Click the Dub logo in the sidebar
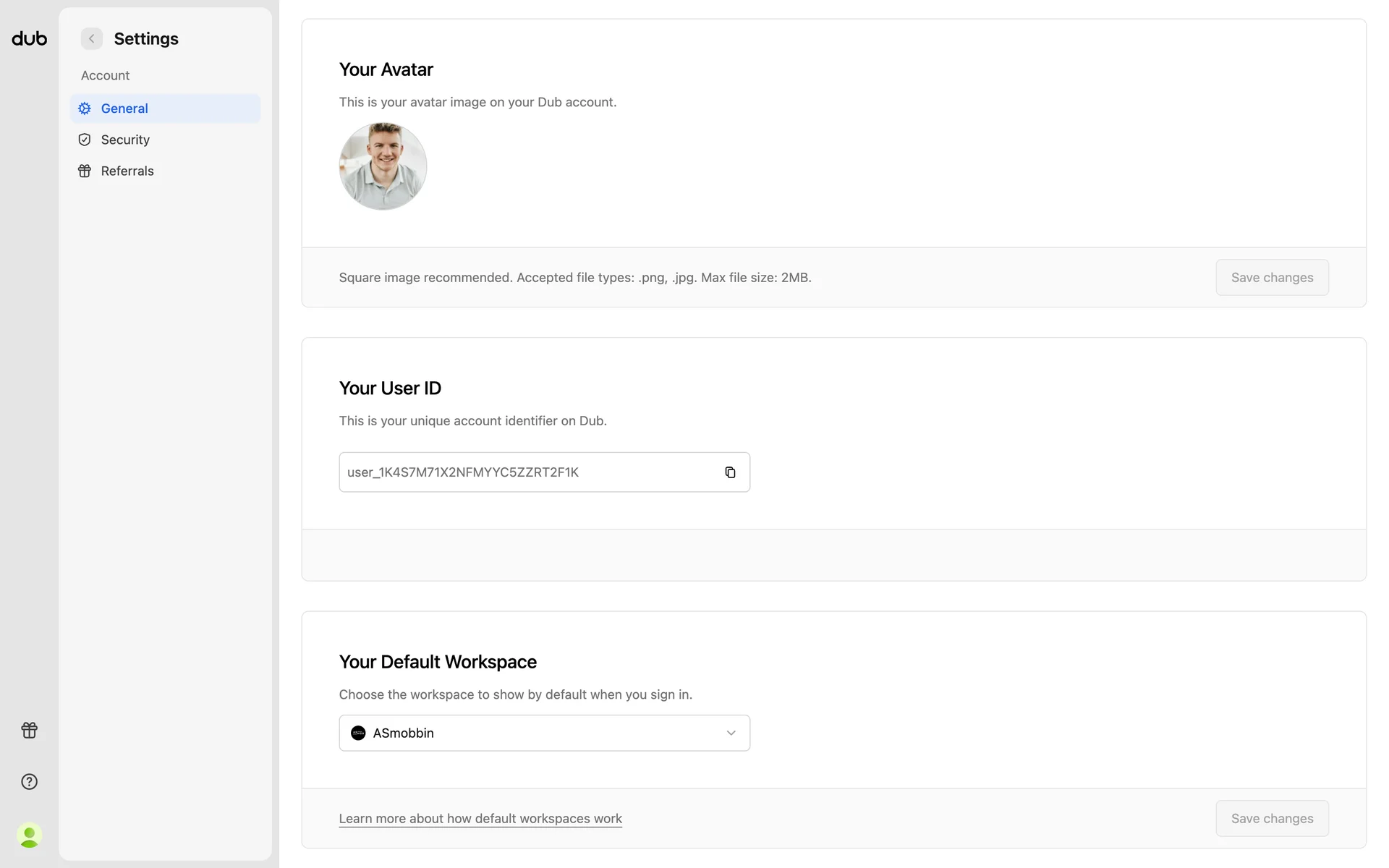Image resolution: width=1389 pixels, height=868 pixels. point(30,38)
